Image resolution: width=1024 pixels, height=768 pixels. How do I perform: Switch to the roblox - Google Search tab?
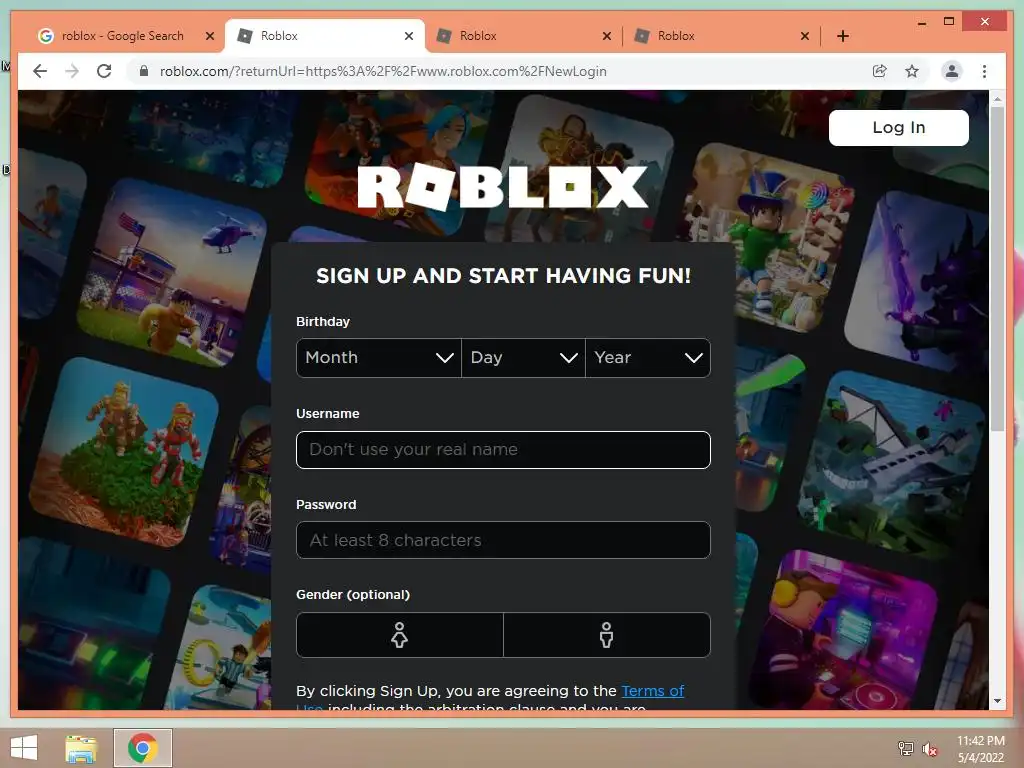(x=122, y=36)
